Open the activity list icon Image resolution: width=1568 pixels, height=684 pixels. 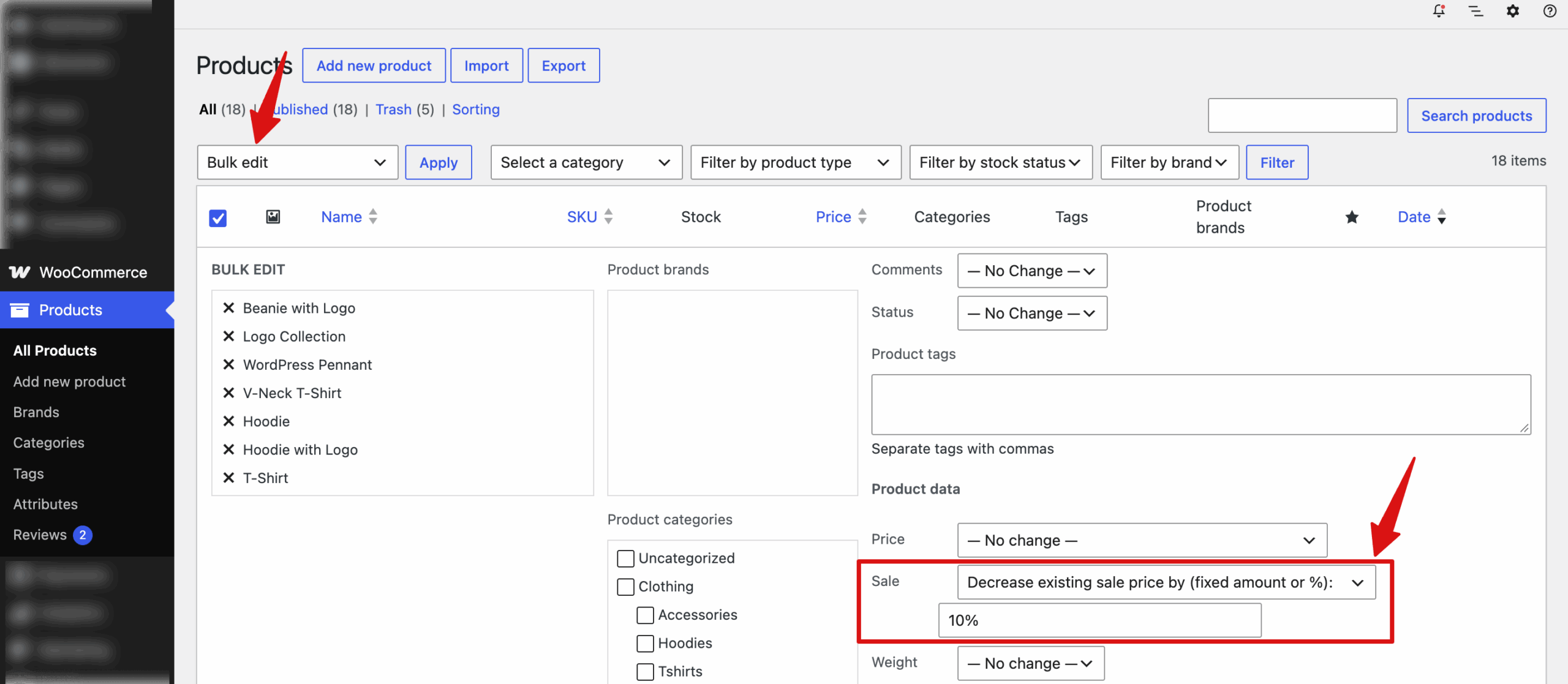[1476, 10]
